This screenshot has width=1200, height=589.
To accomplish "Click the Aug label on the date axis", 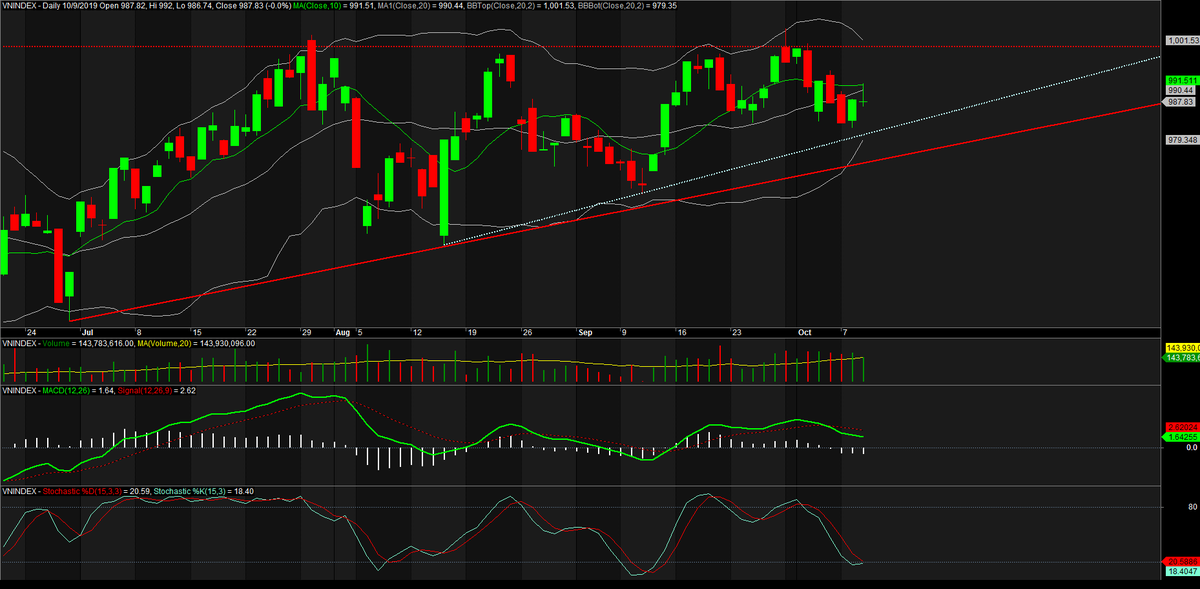I will 343,332.
